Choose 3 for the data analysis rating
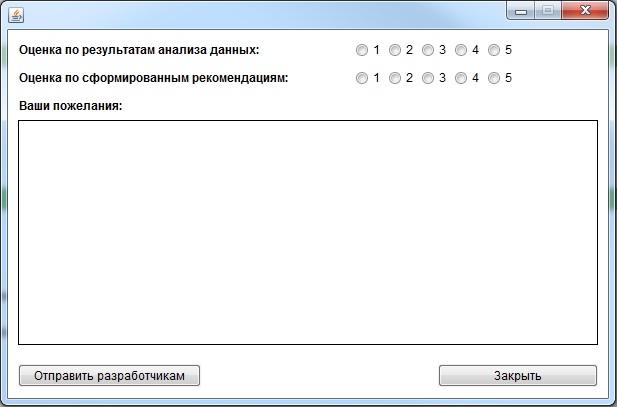 pyautogui.click(x=428, y=50)
